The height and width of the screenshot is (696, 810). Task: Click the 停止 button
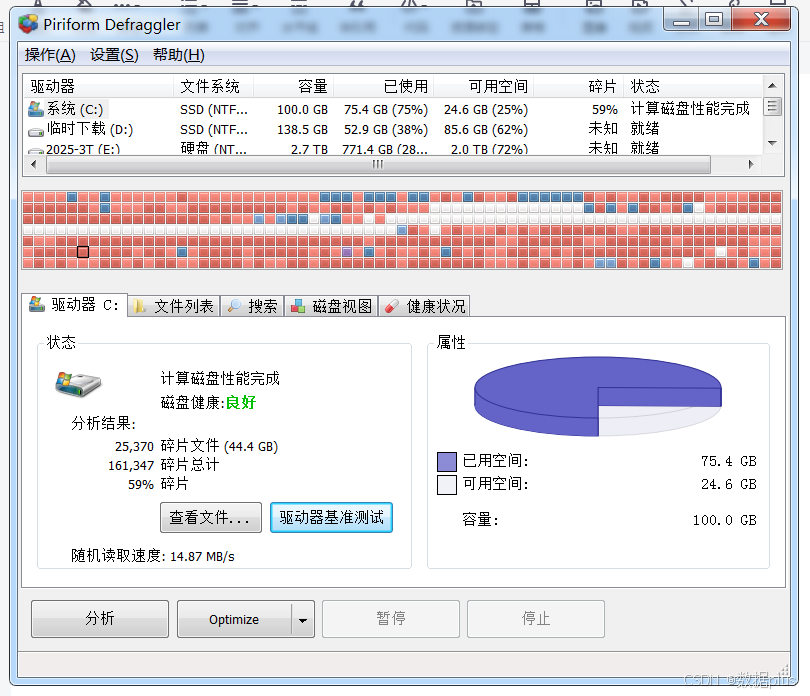tap(536, 618)
